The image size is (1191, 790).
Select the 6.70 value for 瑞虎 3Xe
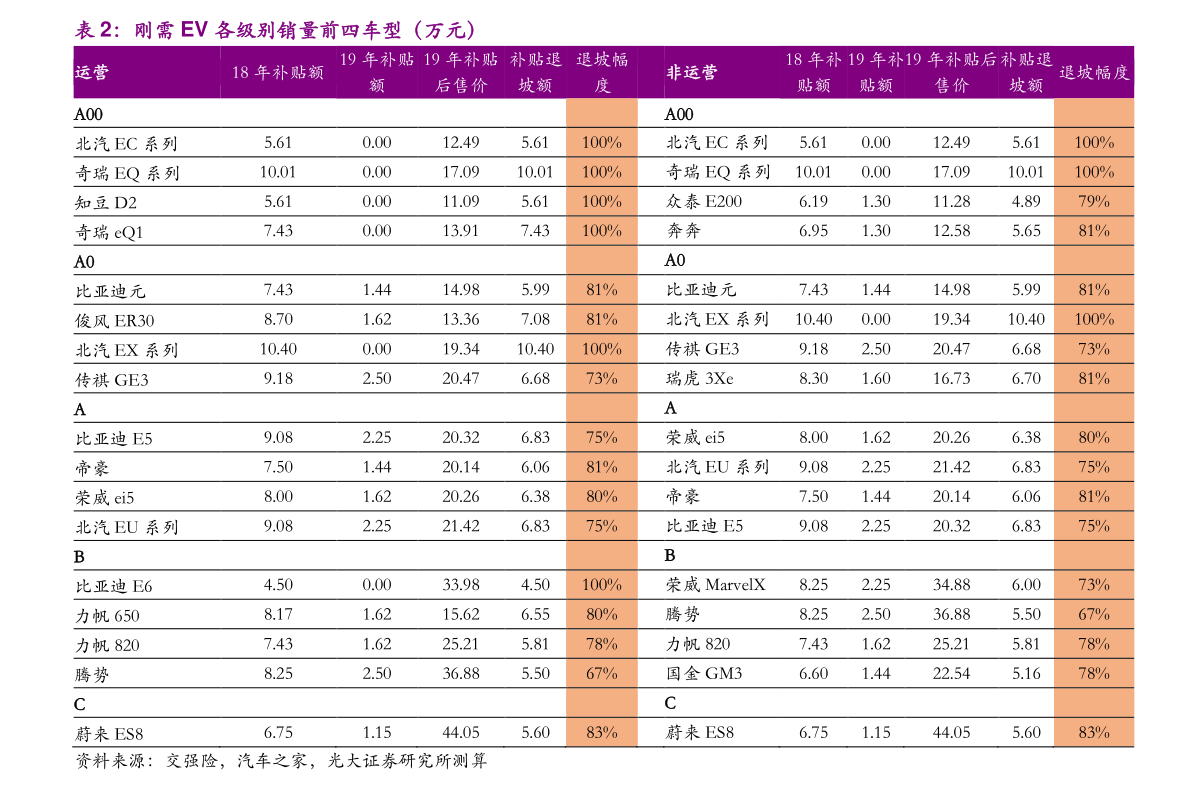point(1025,378)
